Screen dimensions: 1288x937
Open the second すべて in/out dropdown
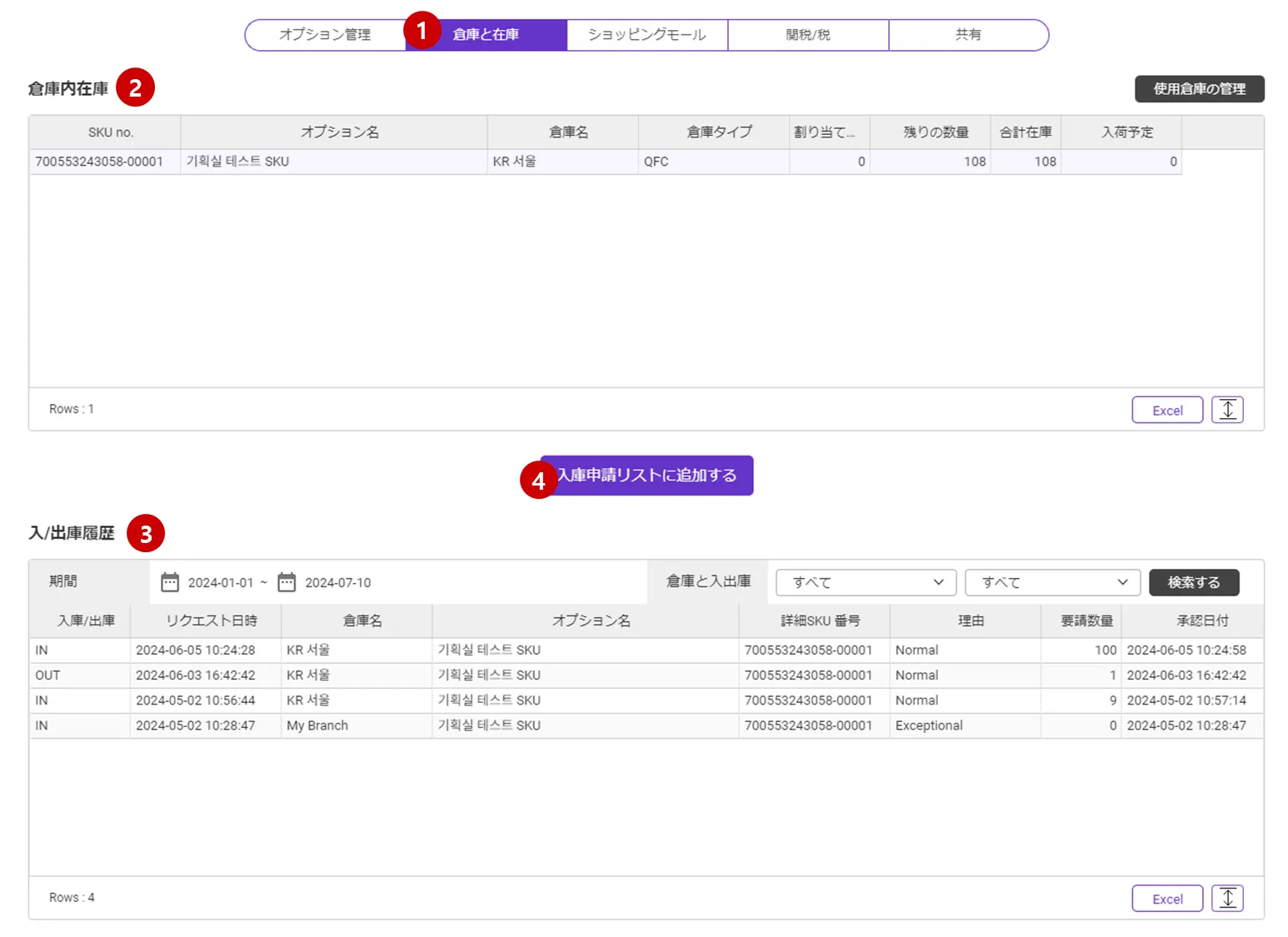pyautogui.click(x=1053, y=582)
